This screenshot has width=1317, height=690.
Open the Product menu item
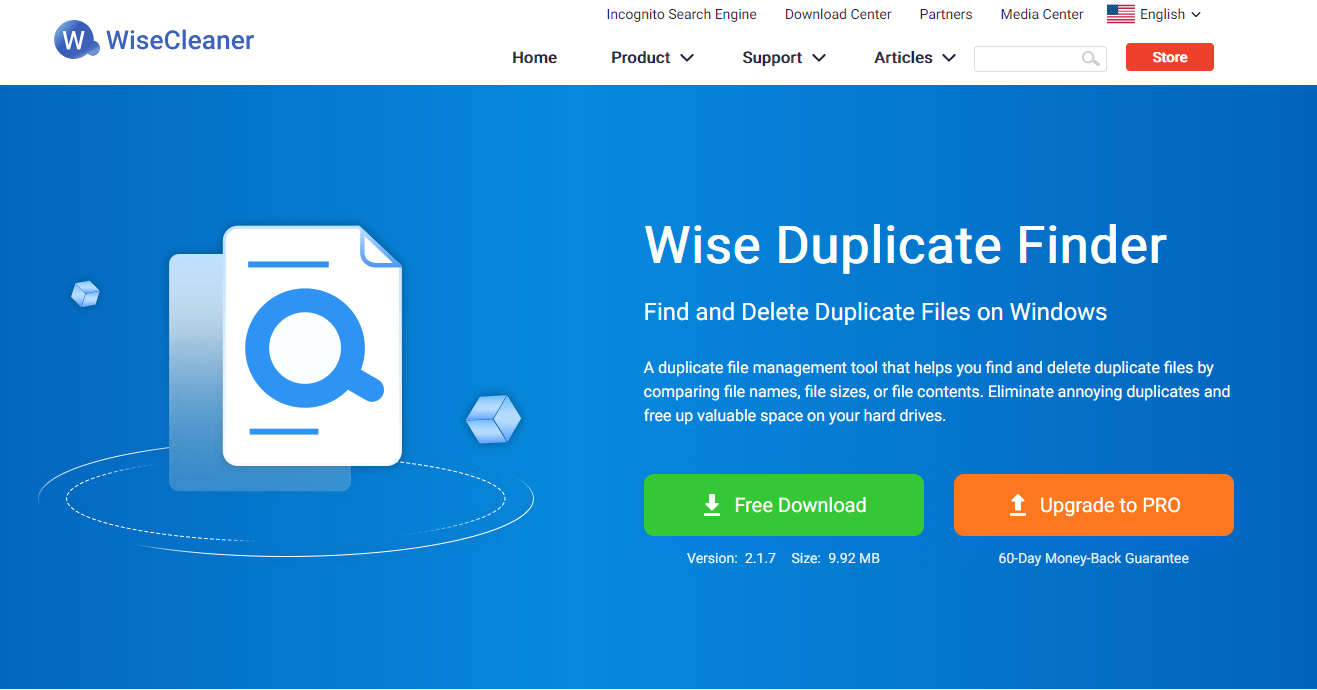click(x=641, y=58)
